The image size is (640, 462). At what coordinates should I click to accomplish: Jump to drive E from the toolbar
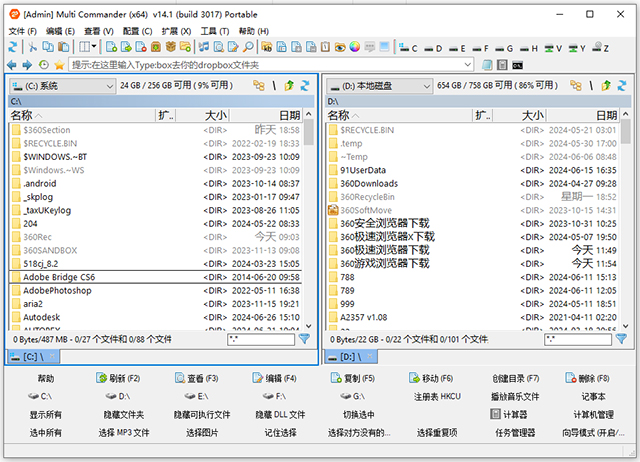click(457, 49)
